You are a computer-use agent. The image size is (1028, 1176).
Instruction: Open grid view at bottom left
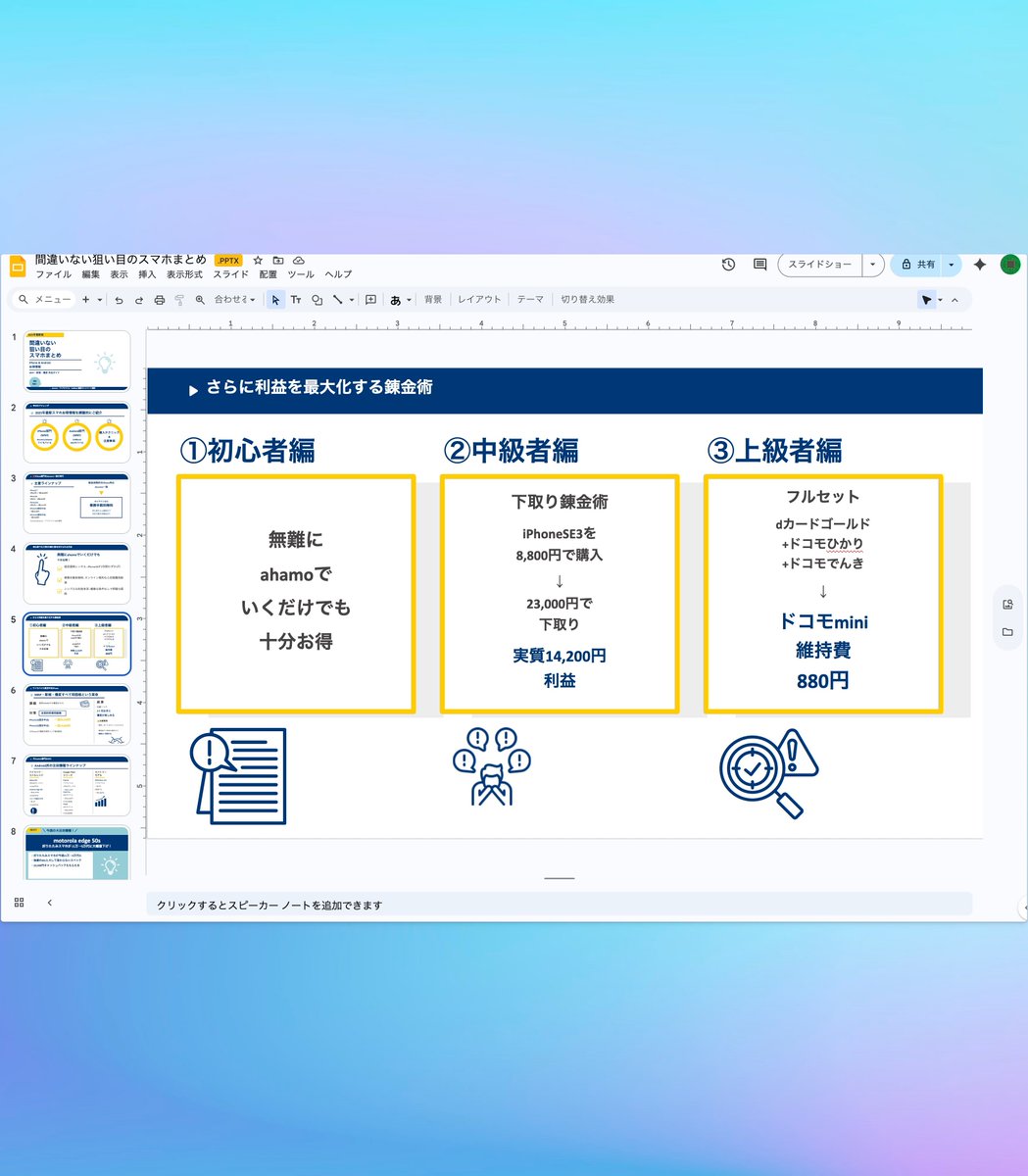point(19,903)
